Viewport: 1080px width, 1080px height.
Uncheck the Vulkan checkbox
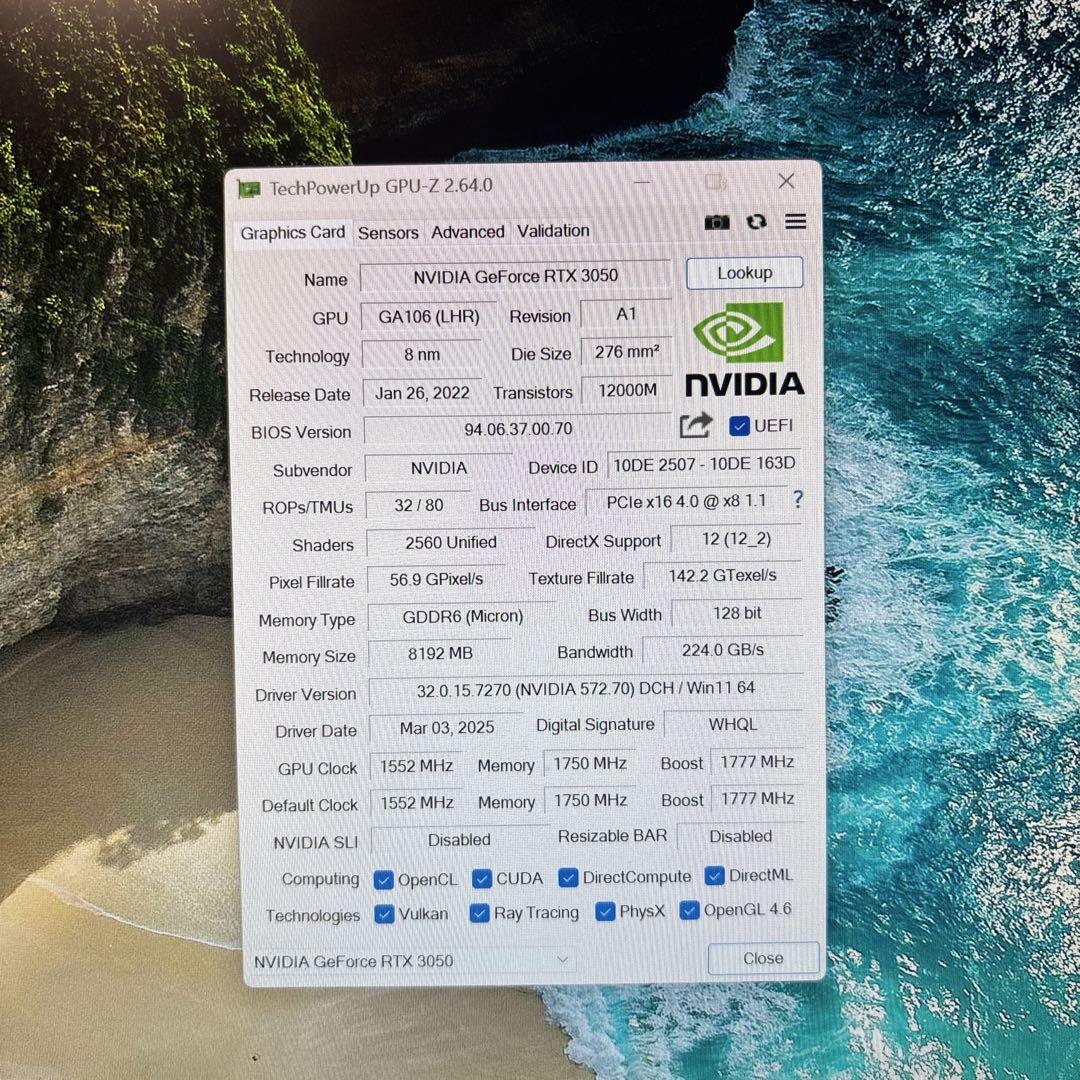click(385, 914)
